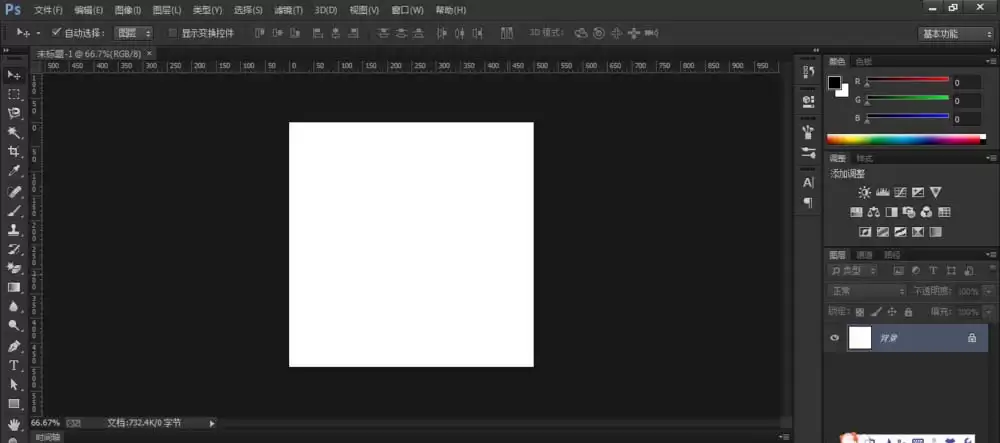Select the Blur tool
1000x443 pixels.
pyautogui.click(x=14, y=307)
